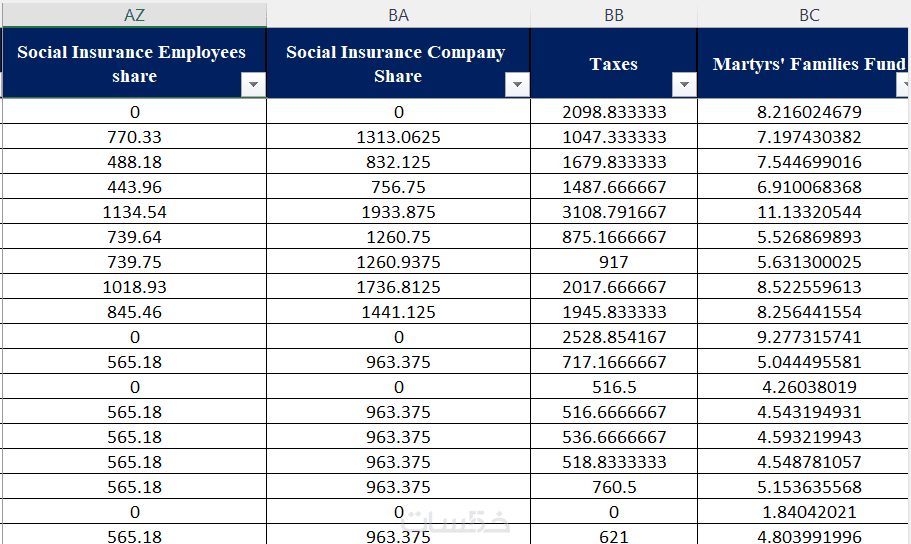Screen dimensions: 911x544
Task: Select cell with value 3108.791667
Action: pyautogui.click(x=614, y=212)
